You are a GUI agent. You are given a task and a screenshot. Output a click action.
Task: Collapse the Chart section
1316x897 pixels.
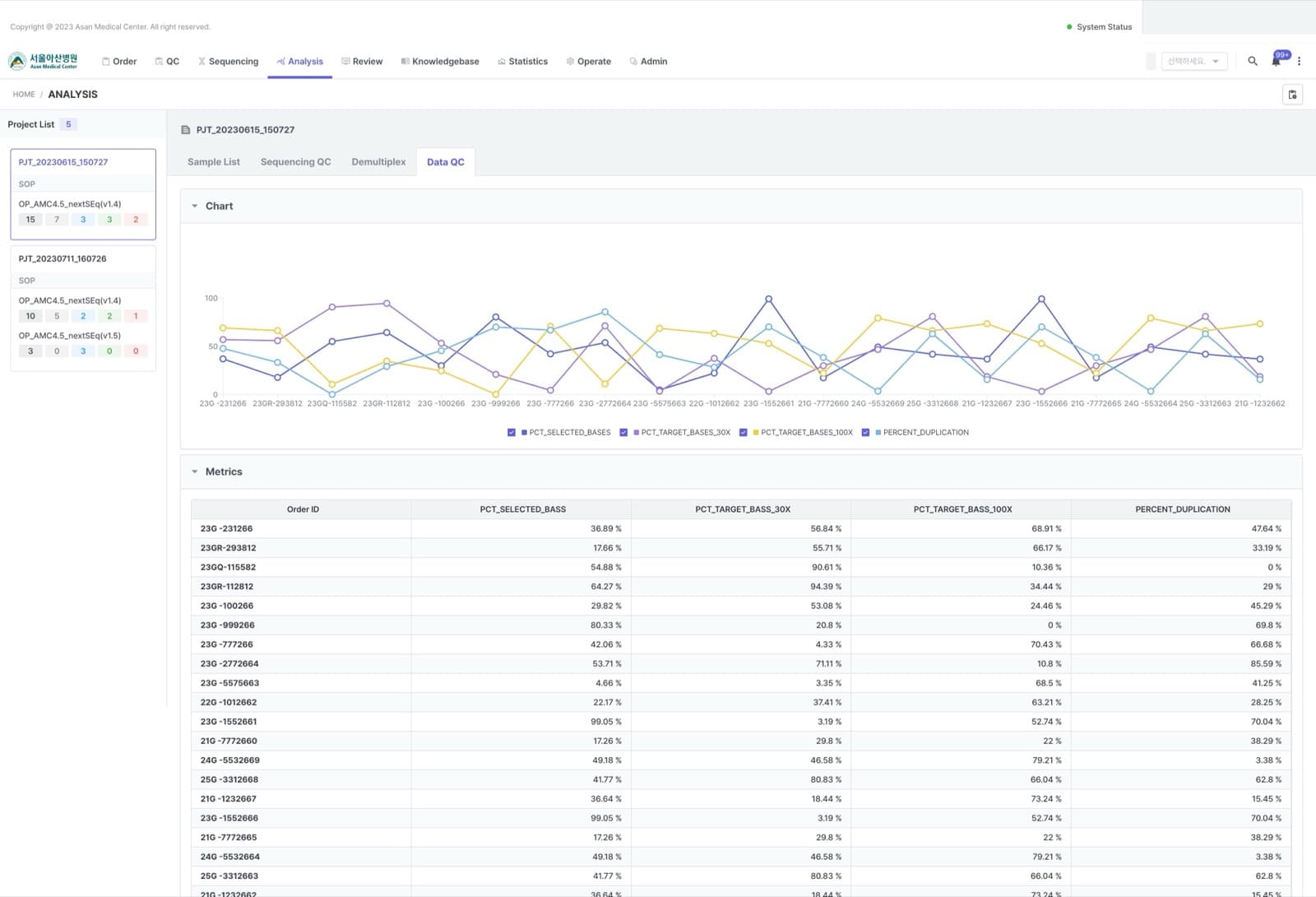pos(195,206)
